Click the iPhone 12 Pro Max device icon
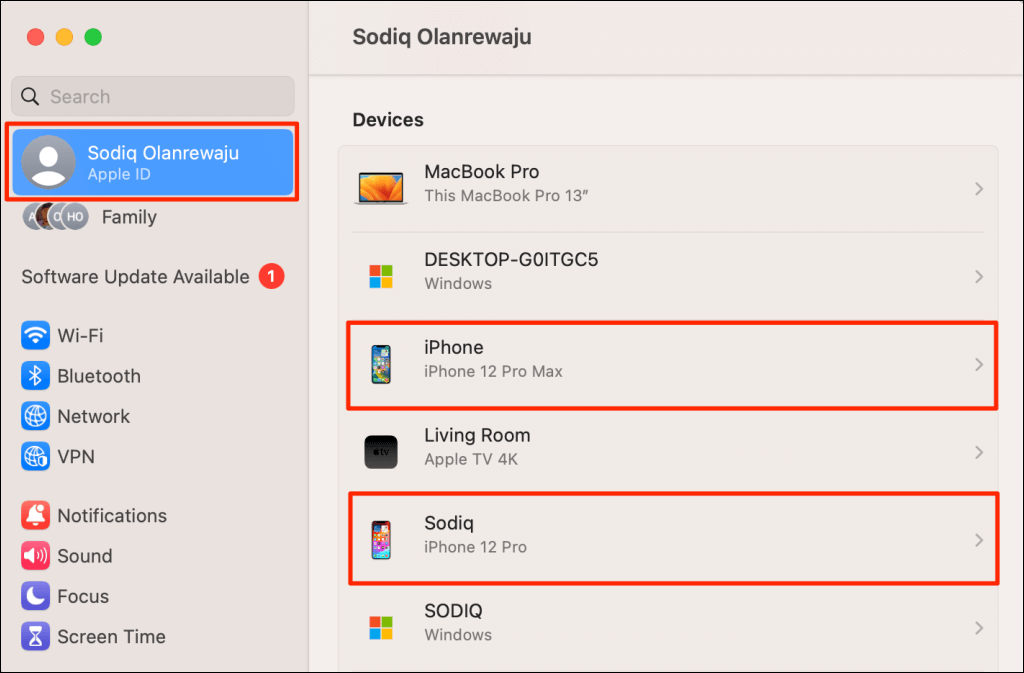 (381, 364)
